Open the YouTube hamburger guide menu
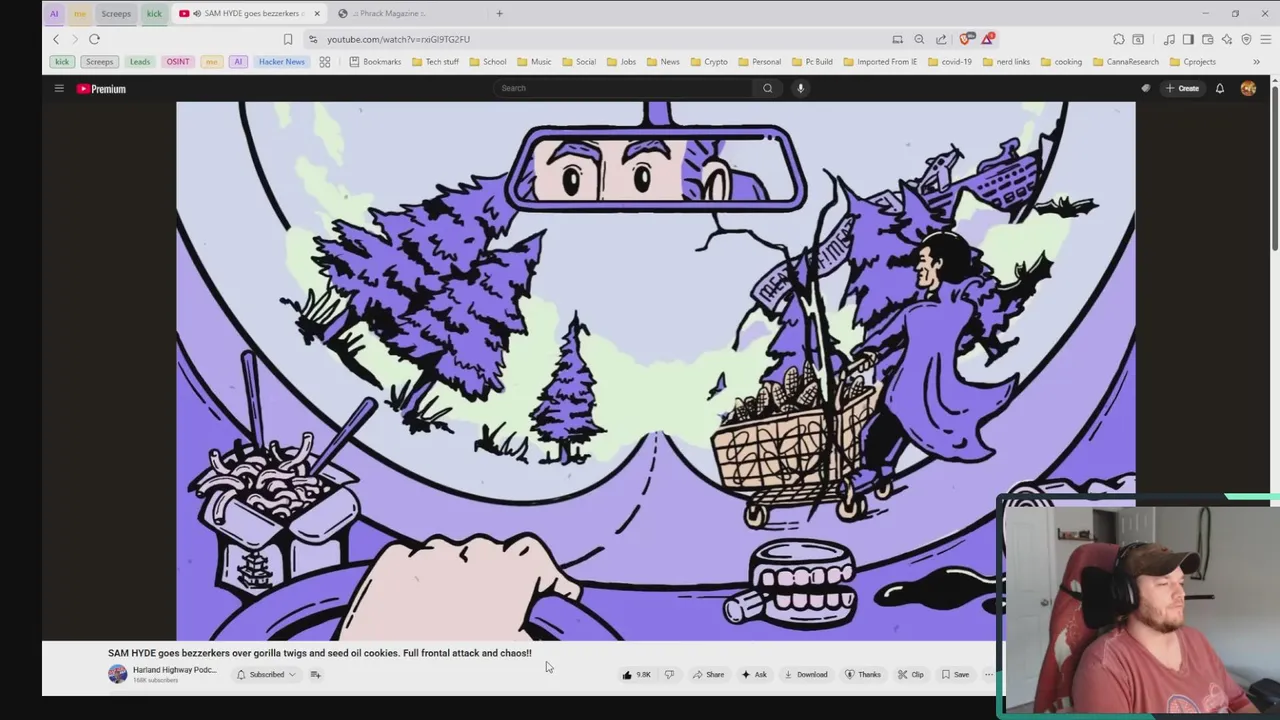Image resolution: width=1280 pixels, height=720 pixels. click(59, 89)
